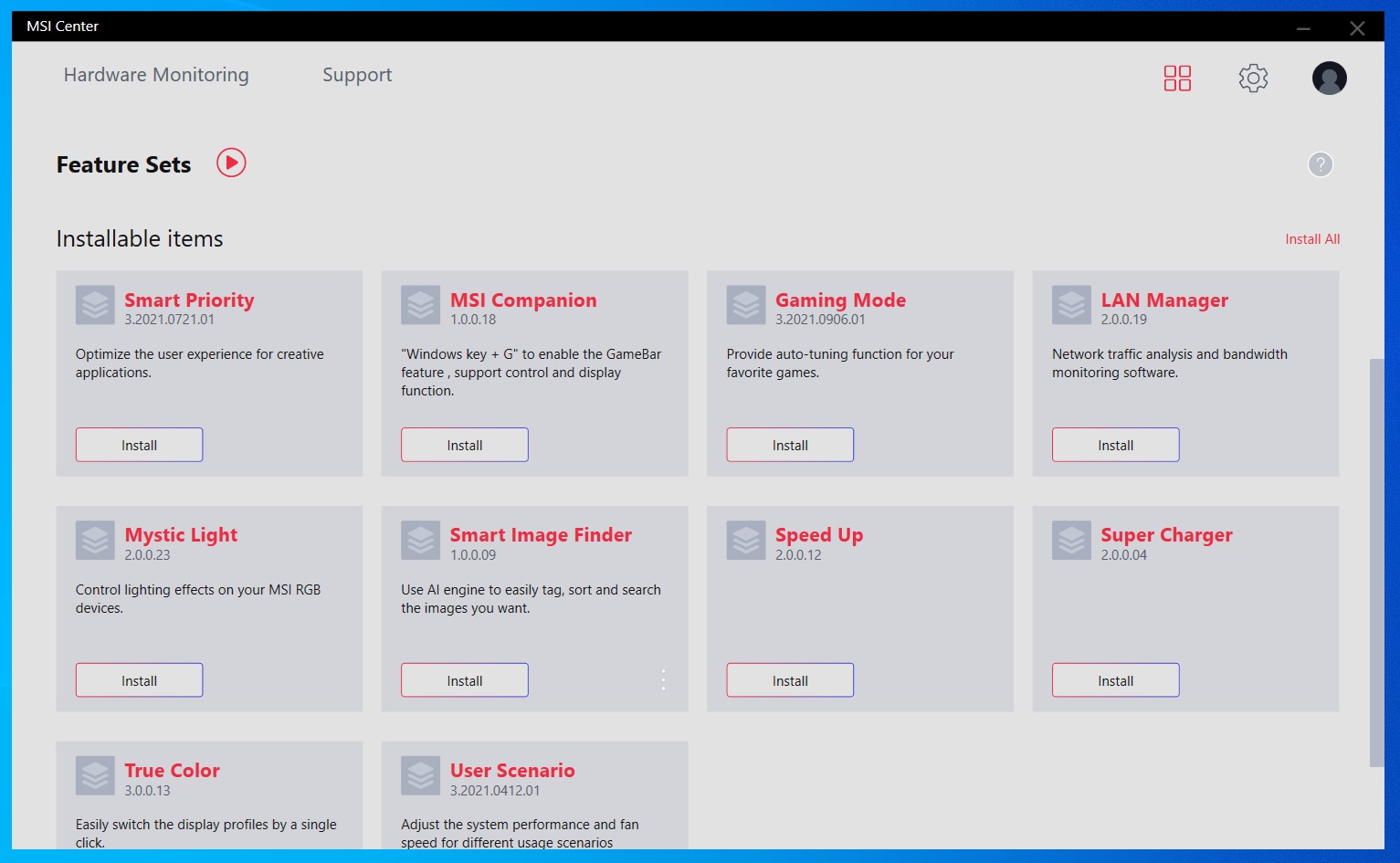
Task: Play the Feature Sets intro video
Action: click(x=231, y=163)
